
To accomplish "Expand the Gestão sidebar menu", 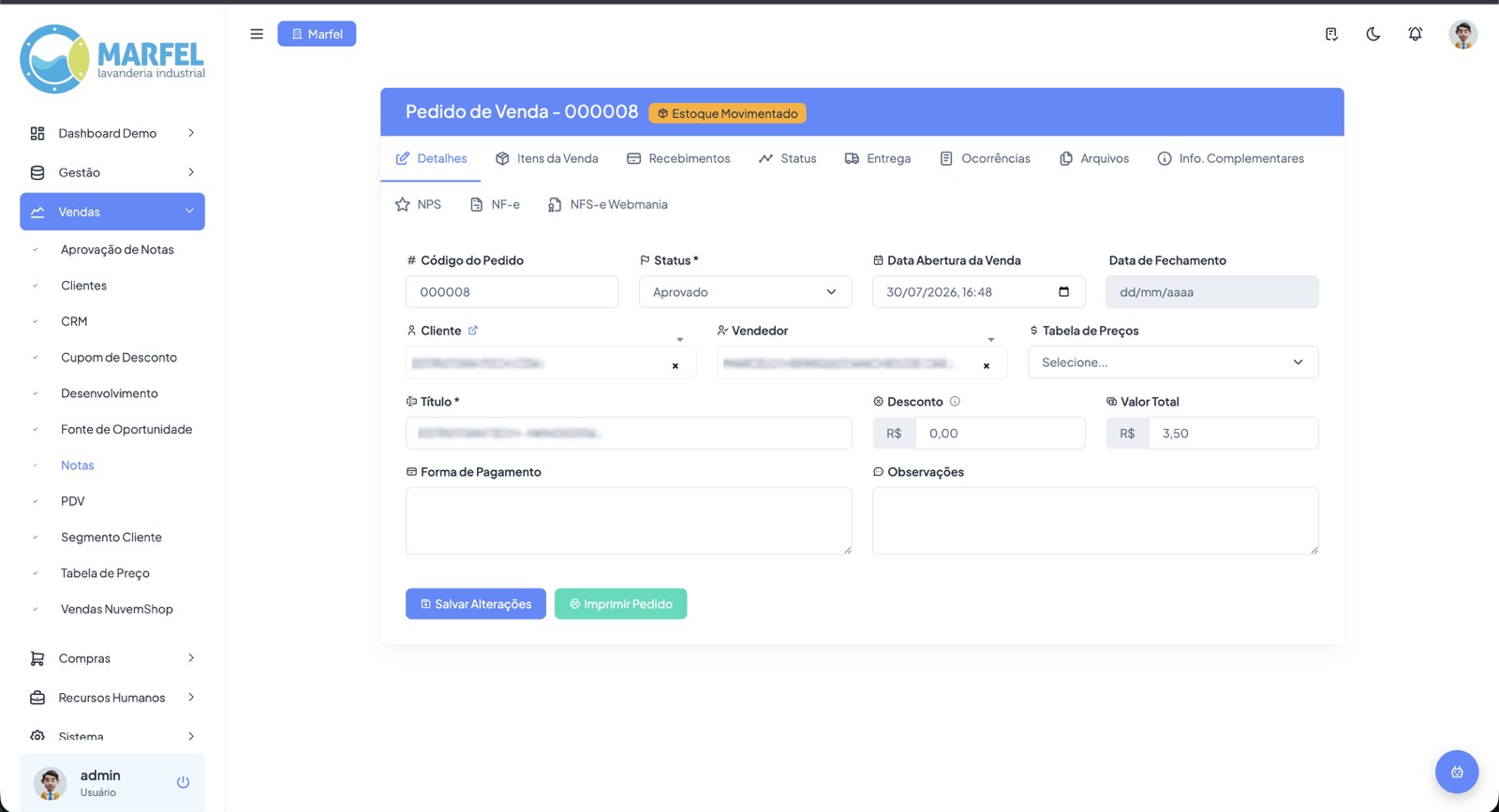I will click(112, 172).
